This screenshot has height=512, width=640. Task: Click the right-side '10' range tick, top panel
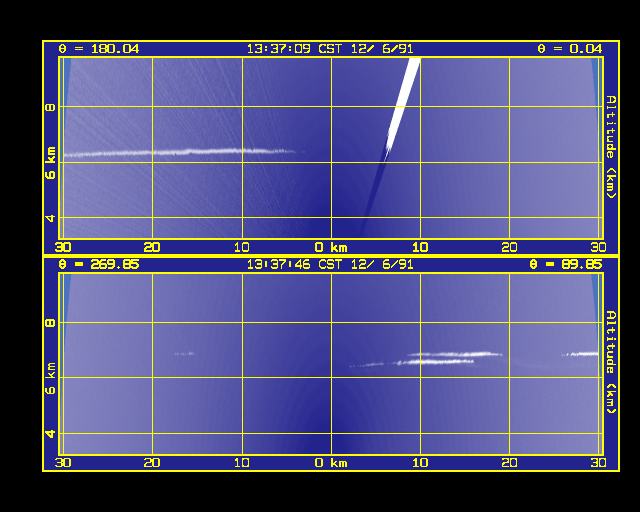[420, 247]
